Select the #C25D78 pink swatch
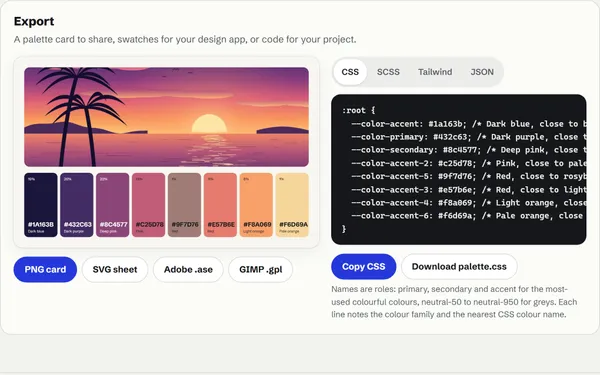The width and height of the screenshot is (600, 375). pos(148,205)
